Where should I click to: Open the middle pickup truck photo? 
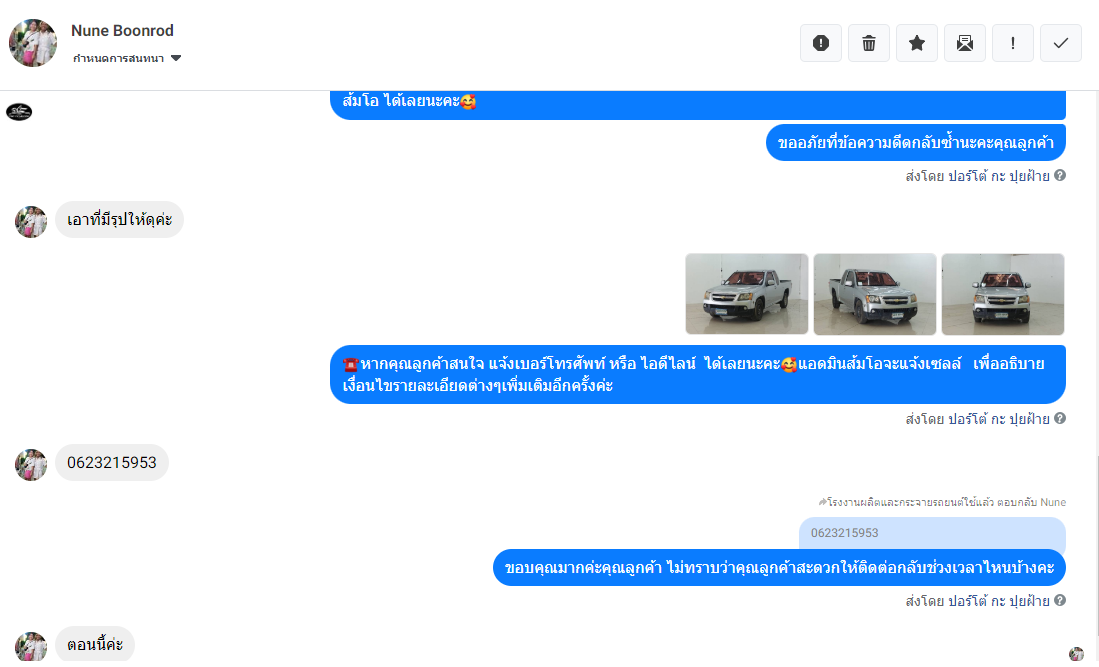(875, 294)
